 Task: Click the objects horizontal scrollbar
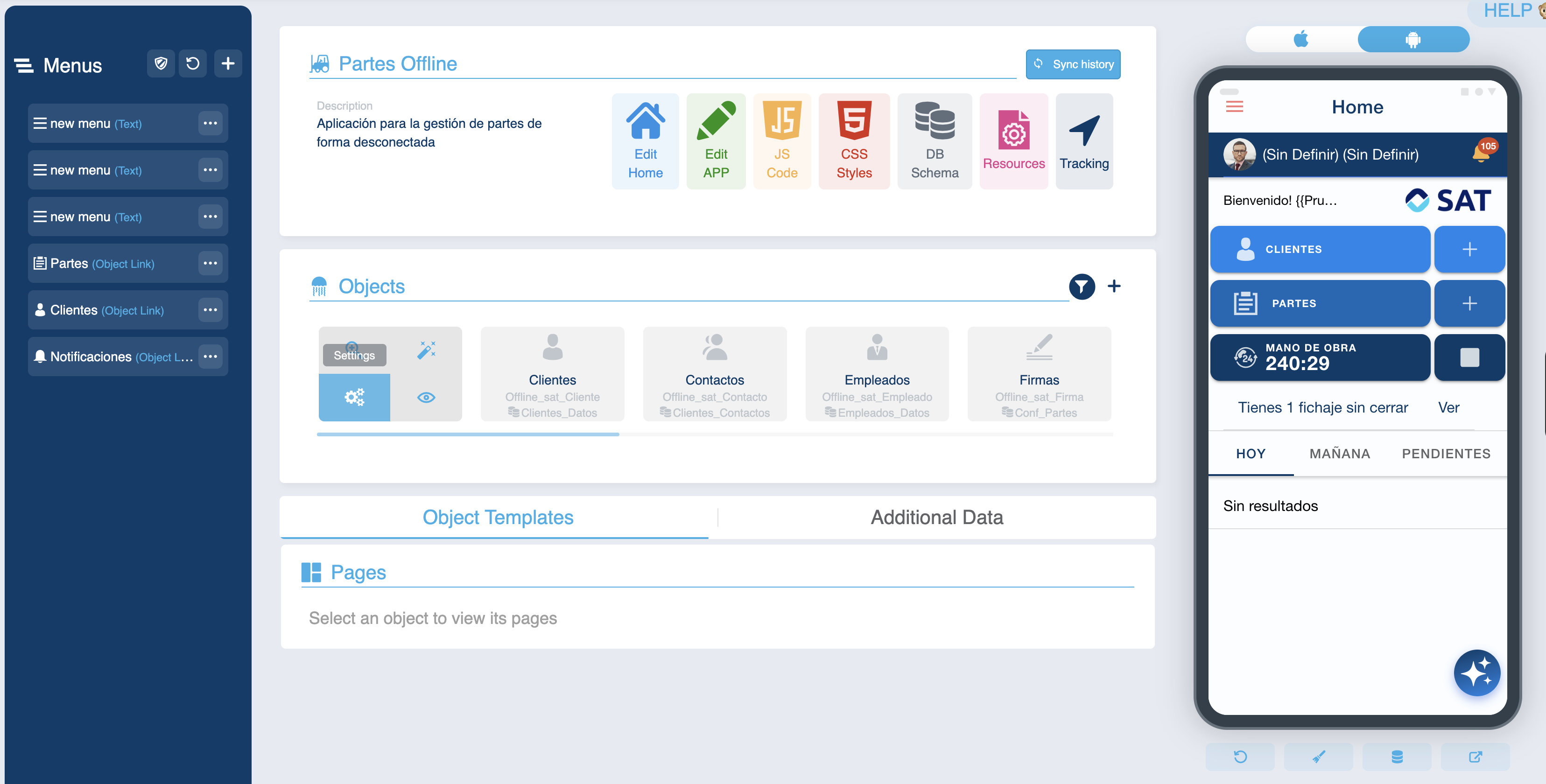(468, 434)
